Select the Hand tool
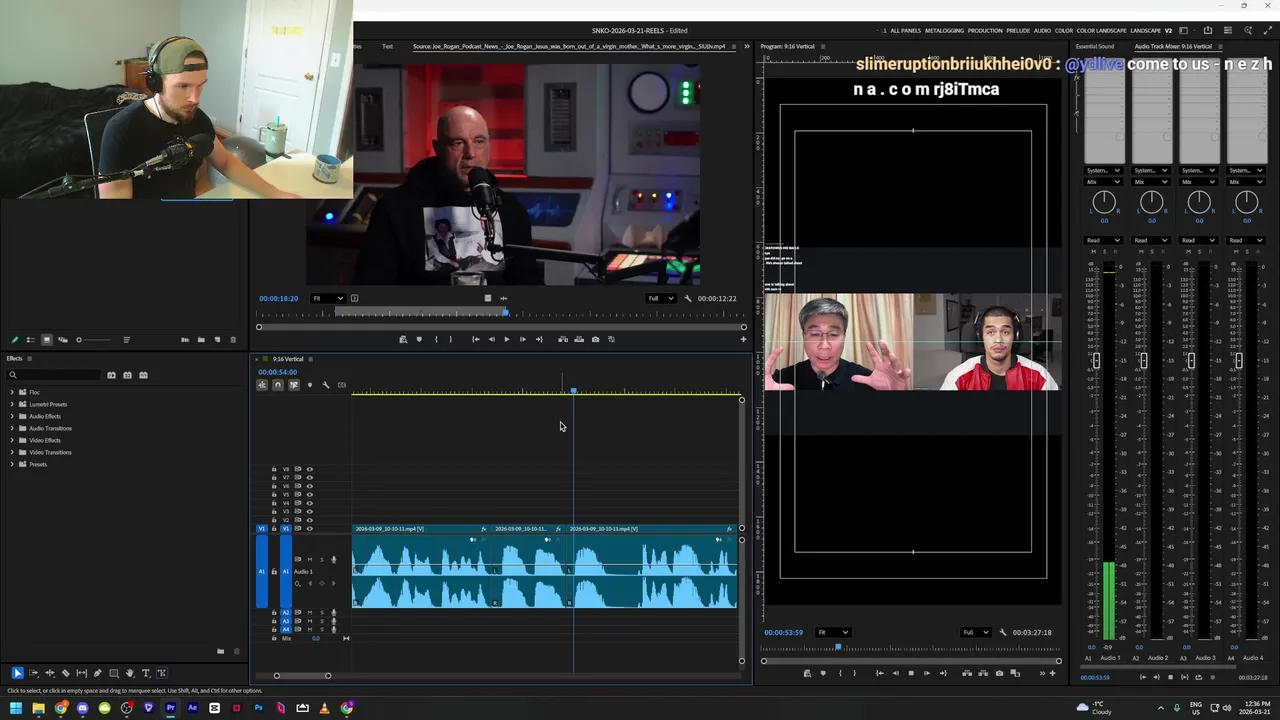This screenshot has width=1280, height=720. tap(129, 673)
